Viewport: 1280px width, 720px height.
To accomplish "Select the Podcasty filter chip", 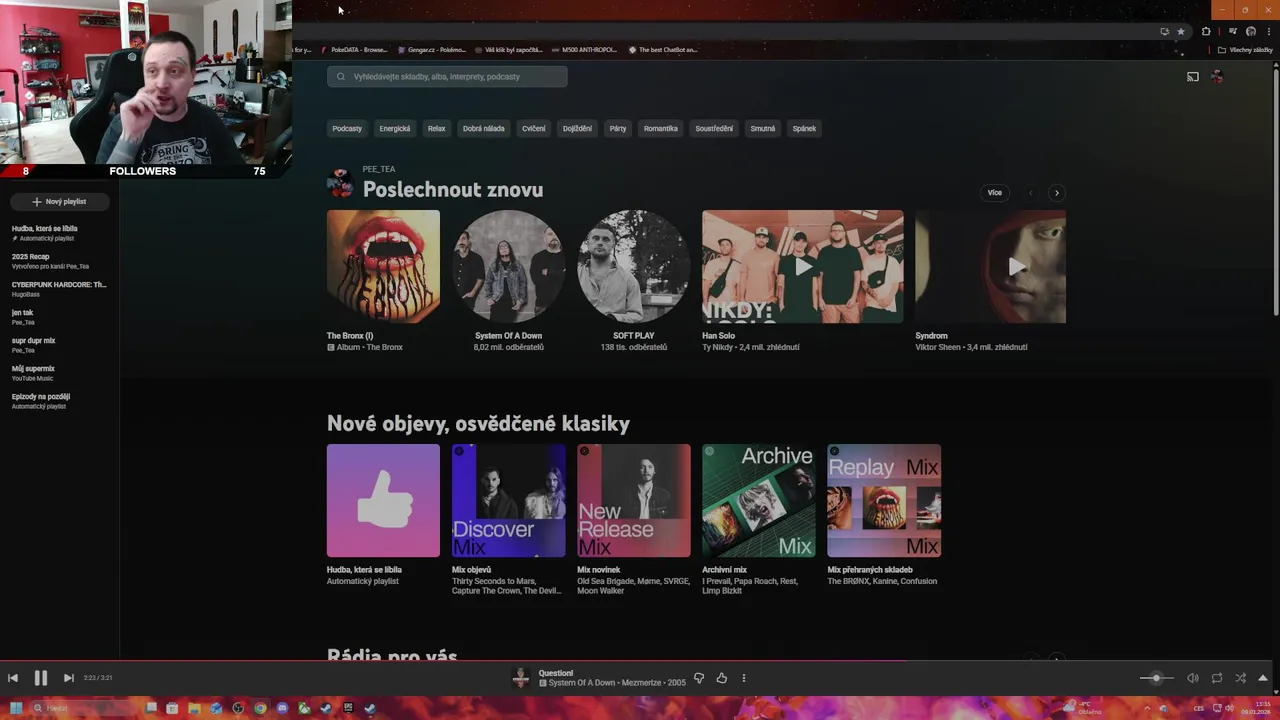I will point(347,128).
